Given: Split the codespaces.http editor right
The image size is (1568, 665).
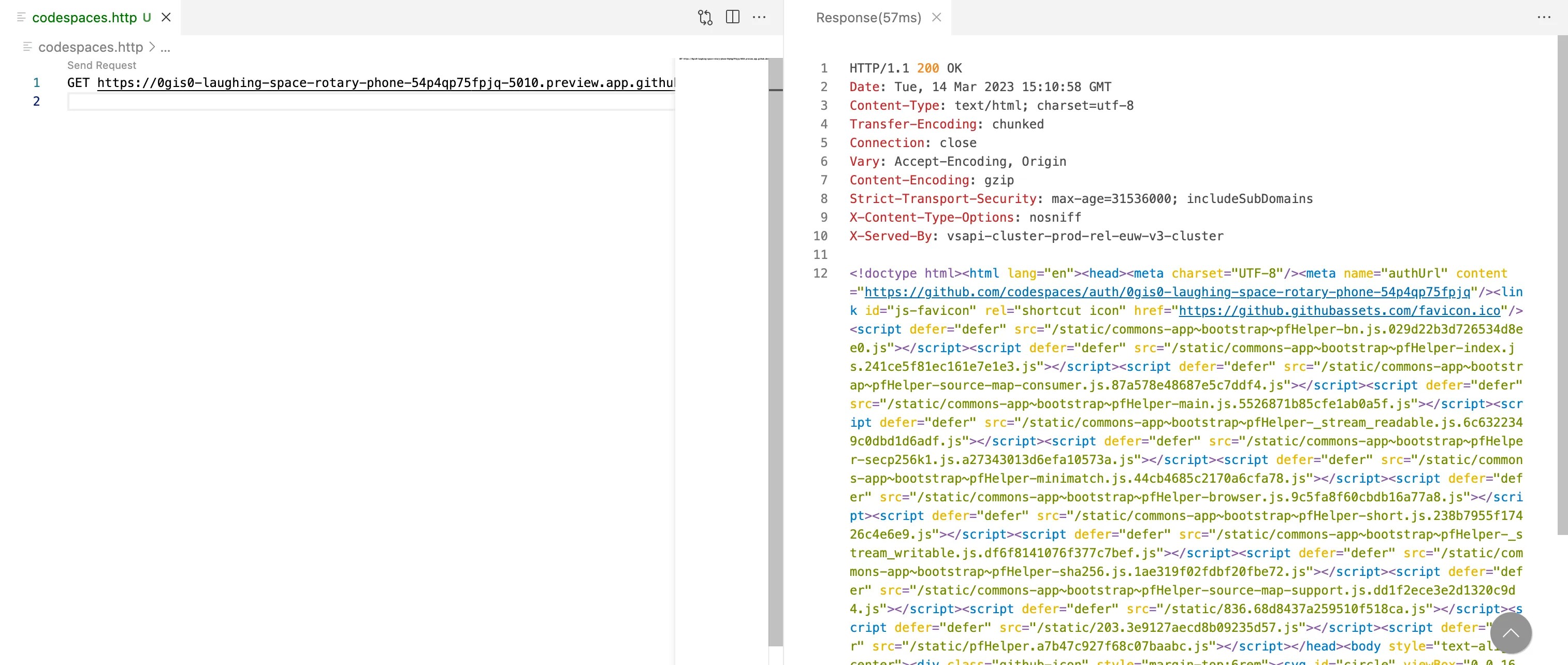Looking at the screenshot, I should [x=733, y=17].
